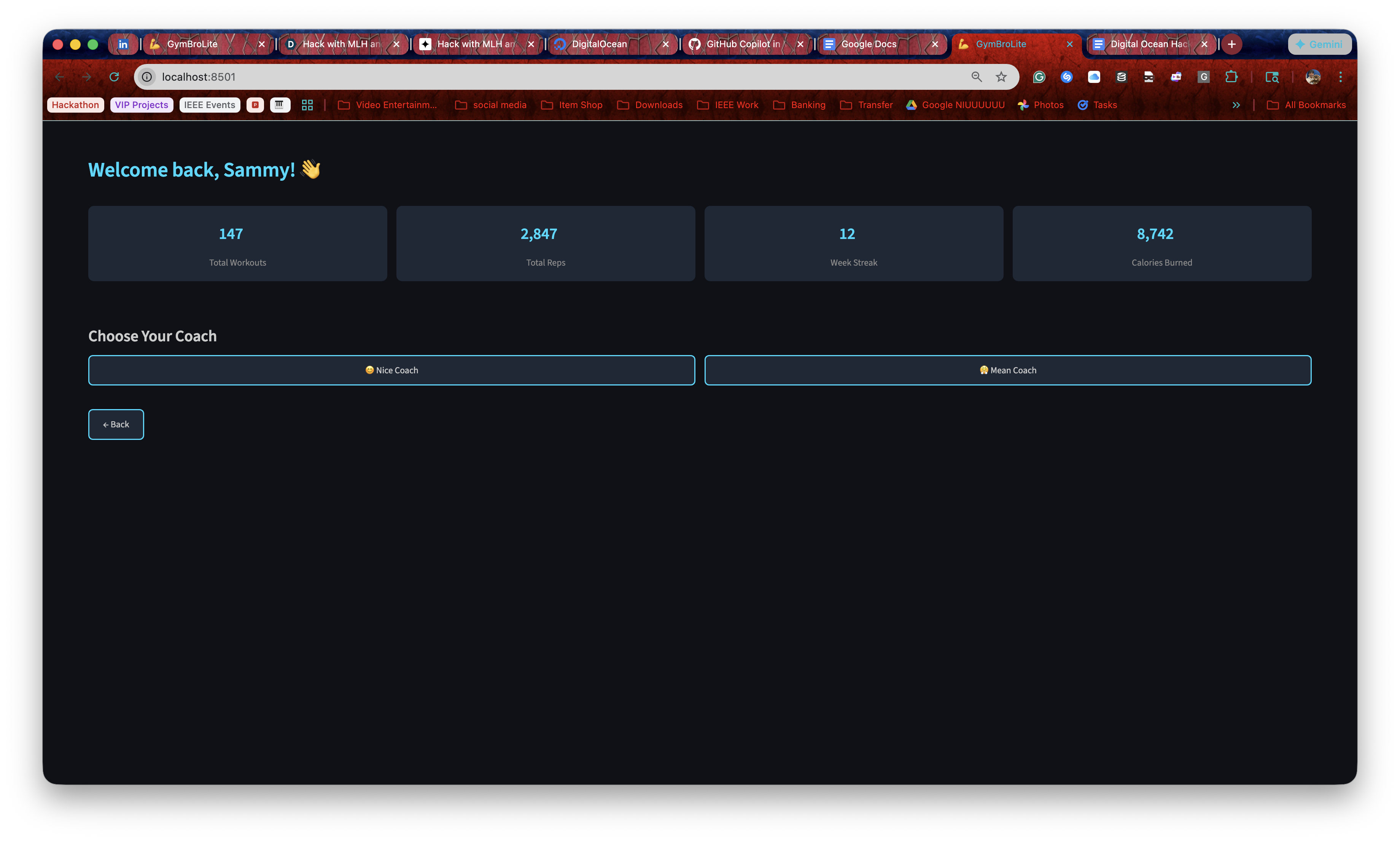Click the page reload icon
The height and width of the screenshot is (841, 1400).
(x=114, y=76)
